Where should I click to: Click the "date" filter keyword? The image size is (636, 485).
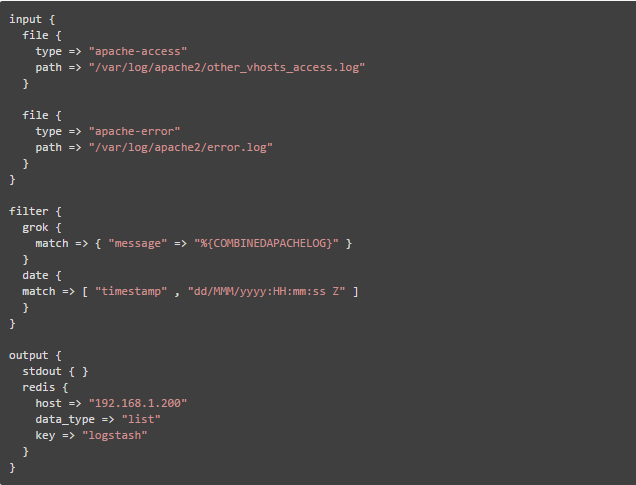tap(35, 275)
